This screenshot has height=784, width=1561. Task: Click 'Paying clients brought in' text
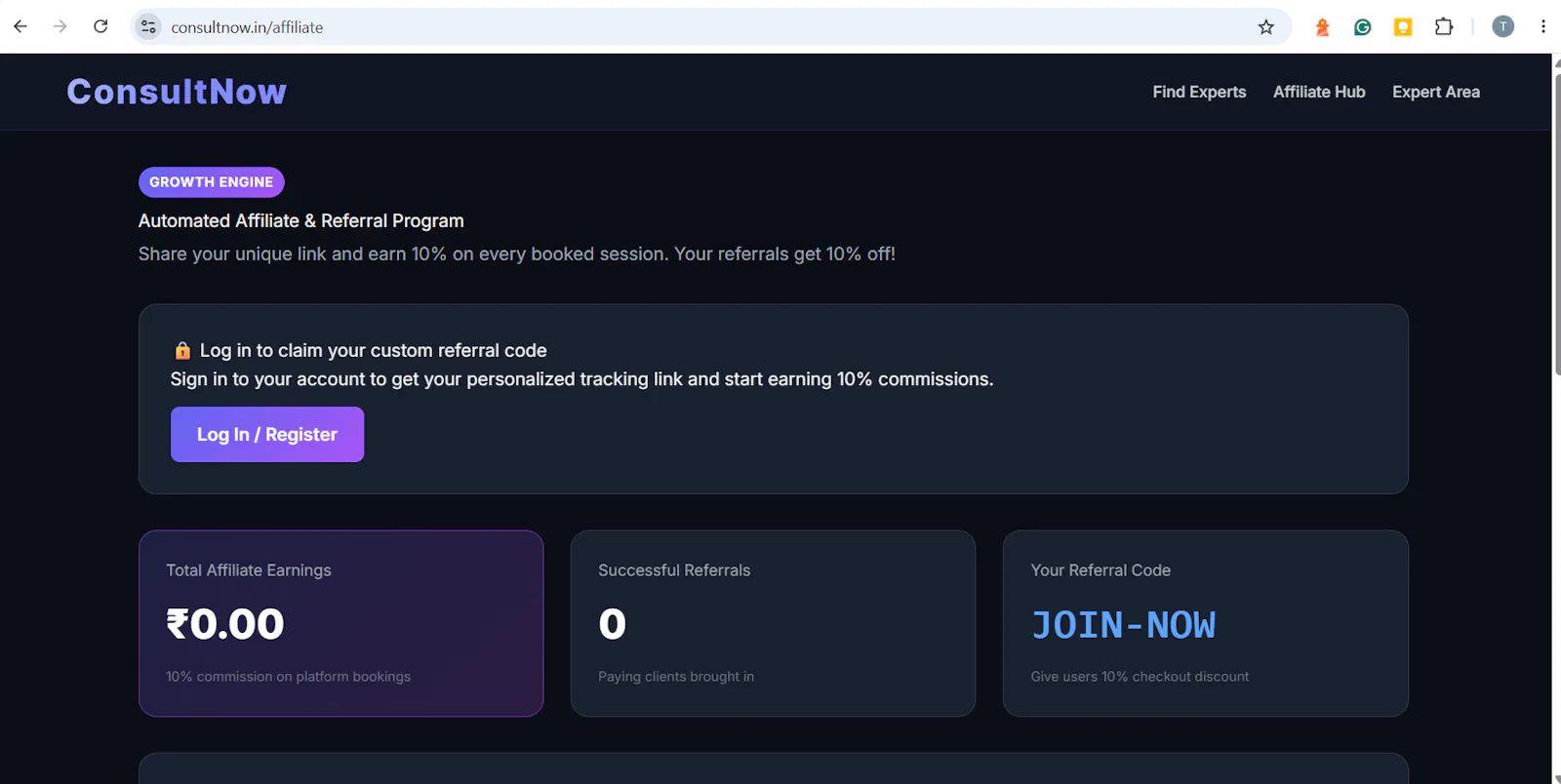(676, 677)
